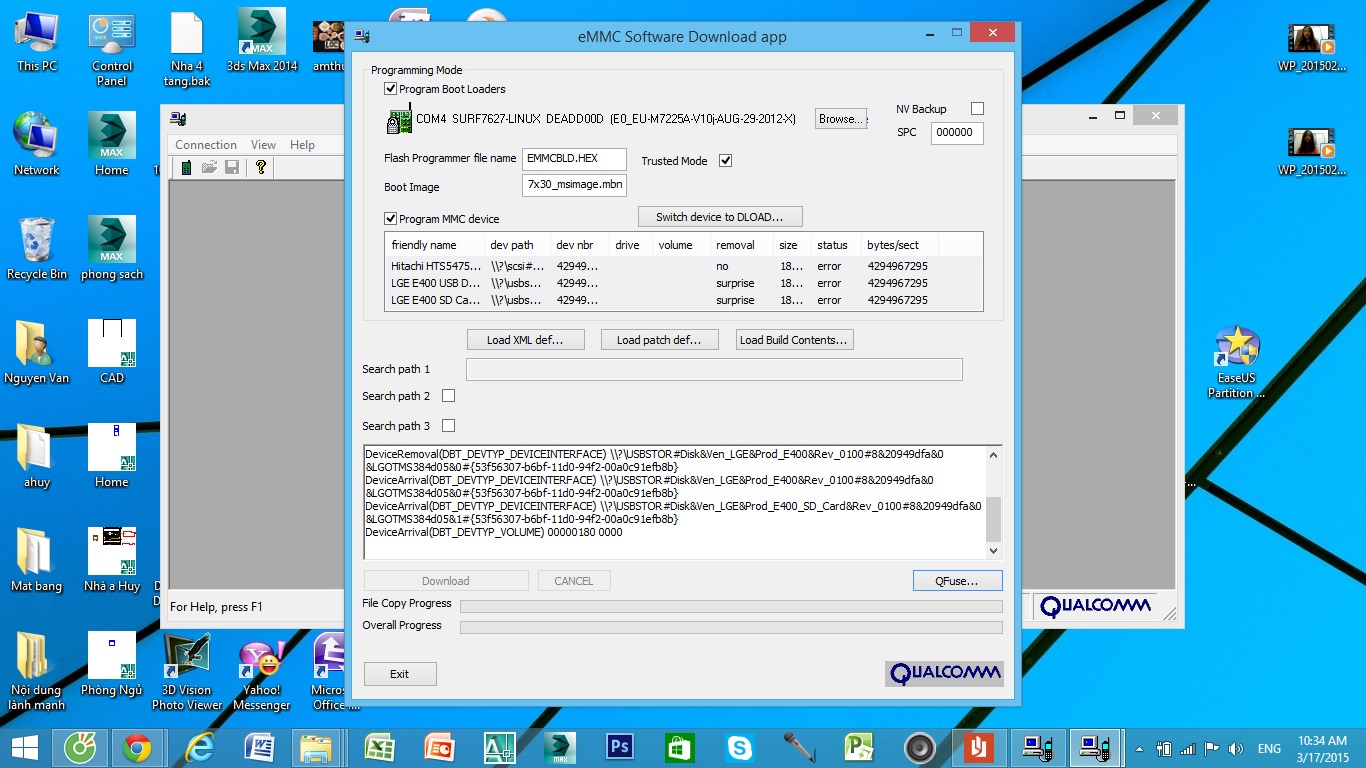The image size is (1366, 768).
Task: Click Load patch def... button
Action: click(659, 340)
